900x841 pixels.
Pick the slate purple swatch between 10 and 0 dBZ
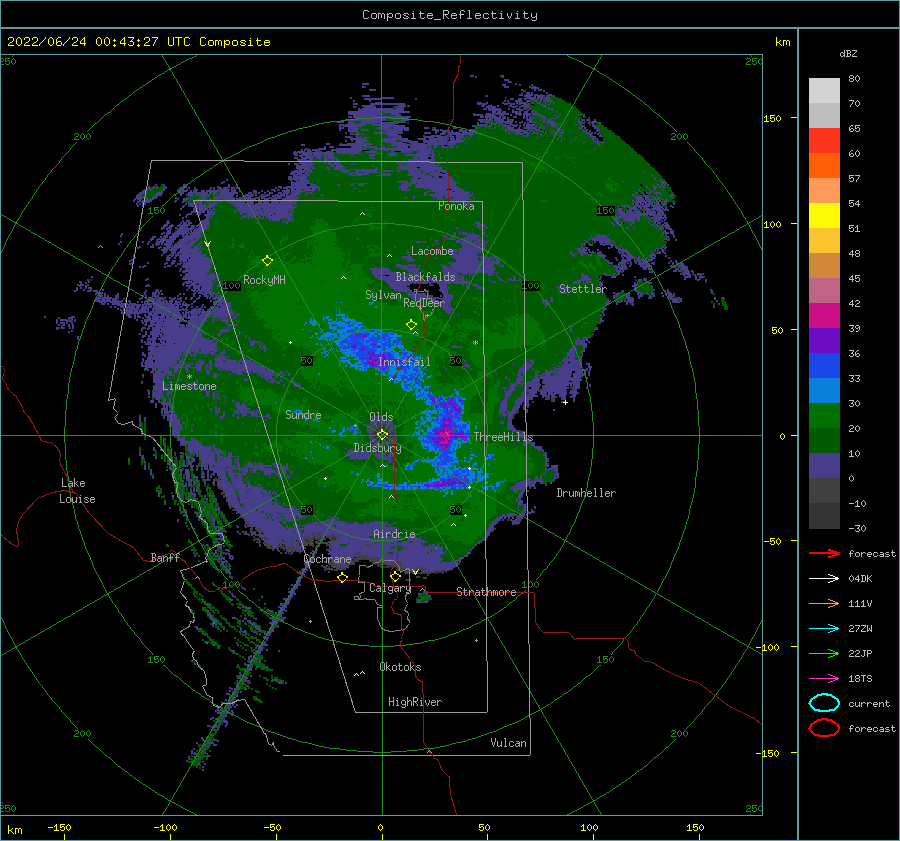coord(824,466)
